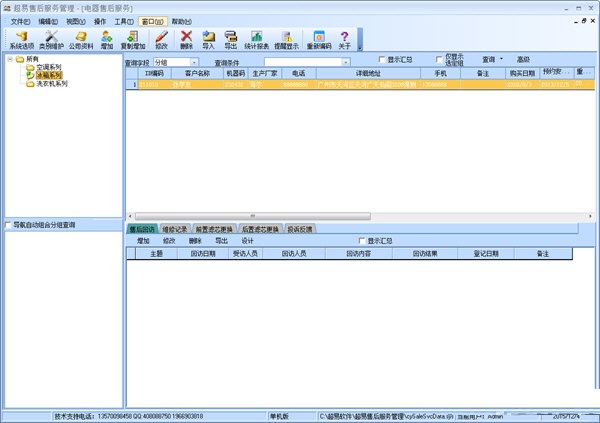Viewport: 600px width, 423px height.
Task: Open the 查询 dropdown button
Action: 494,59
